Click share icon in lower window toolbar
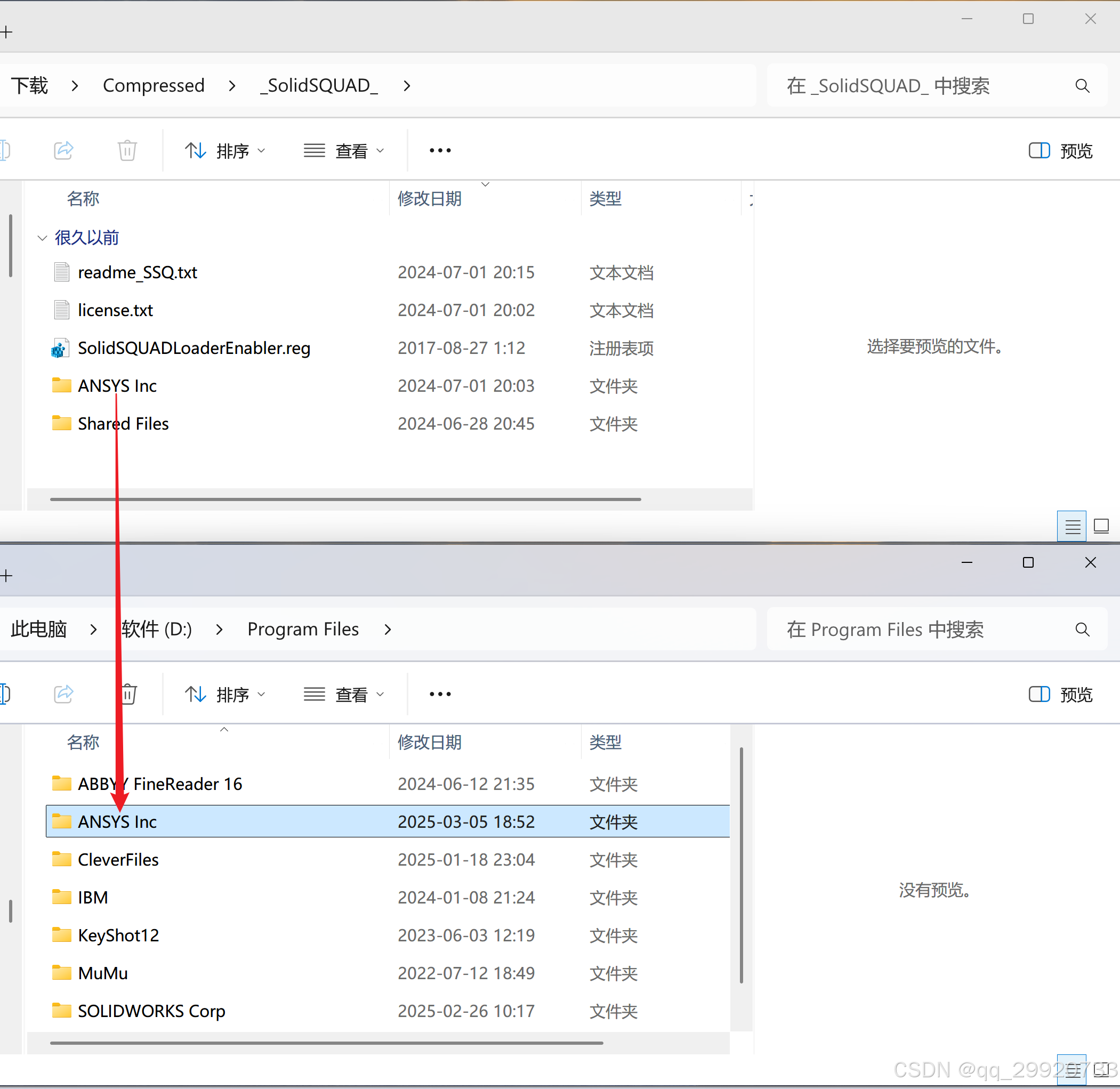This screenshot has height=1089, width=1120. pos(63,694)
